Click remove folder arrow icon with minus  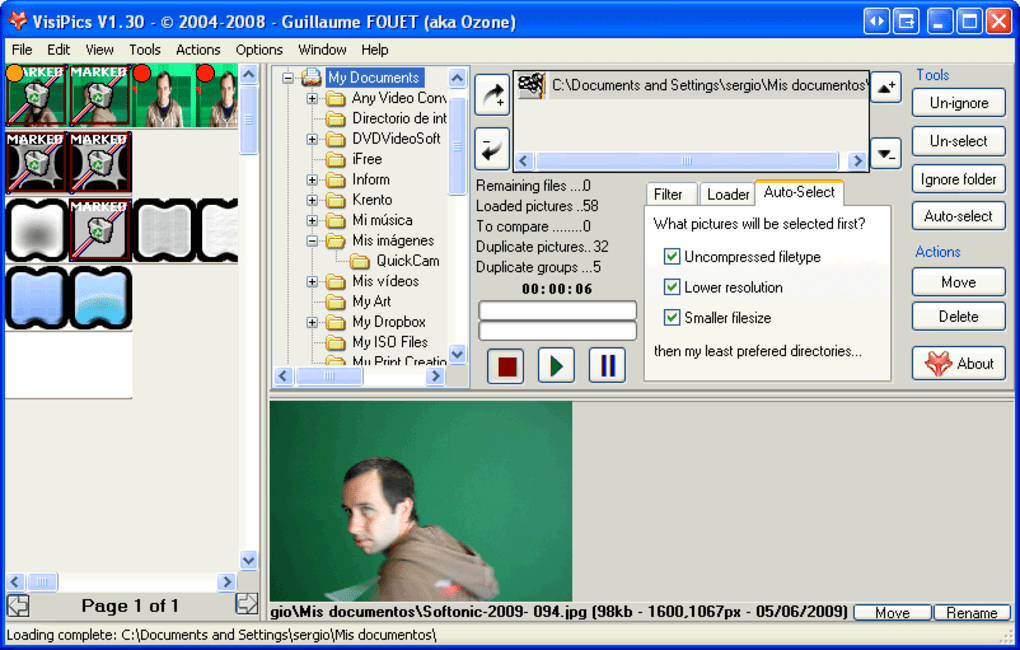(492, 148)
